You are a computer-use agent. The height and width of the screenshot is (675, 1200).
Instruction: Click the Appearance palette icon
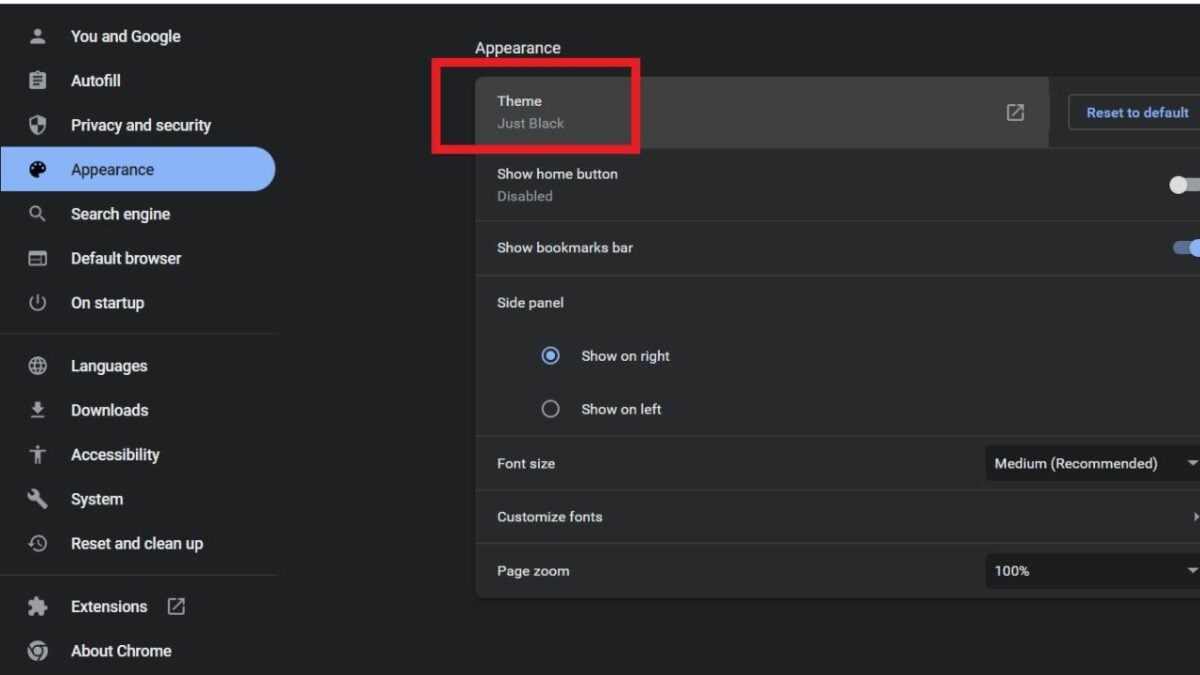(x=37, y=169)
